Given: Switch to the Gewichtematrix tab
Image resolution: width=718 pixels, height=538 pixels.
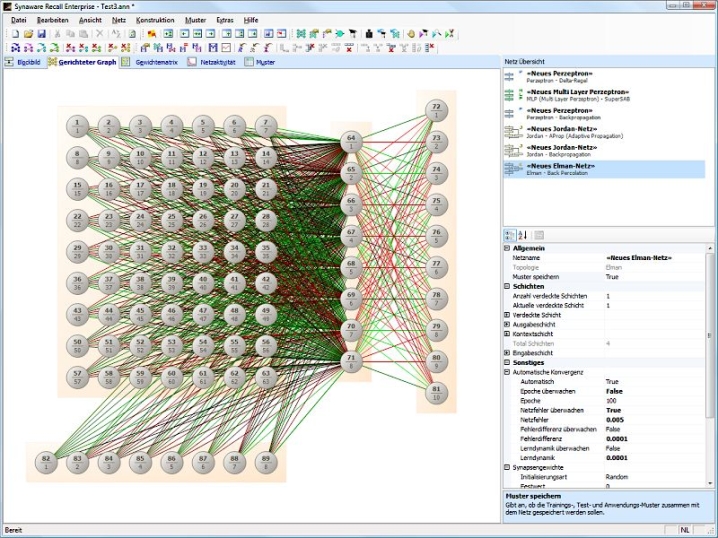Looking at the screenshot, I should pos(156,62).
